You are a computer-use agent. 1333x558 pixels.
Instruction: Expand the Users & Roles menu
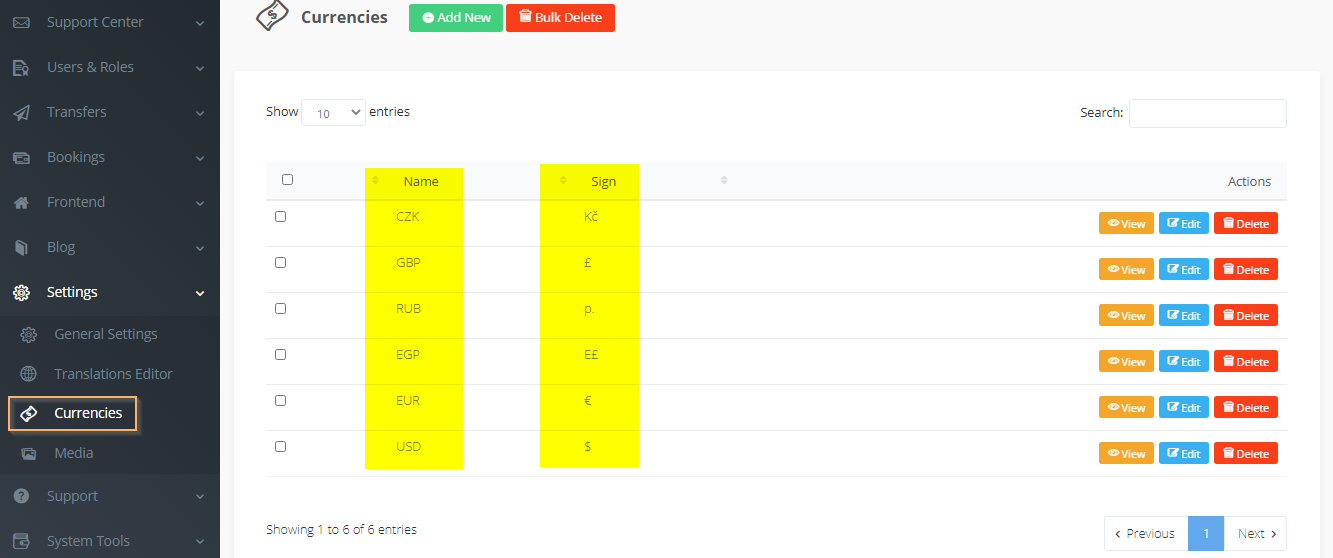pos(109,67)
